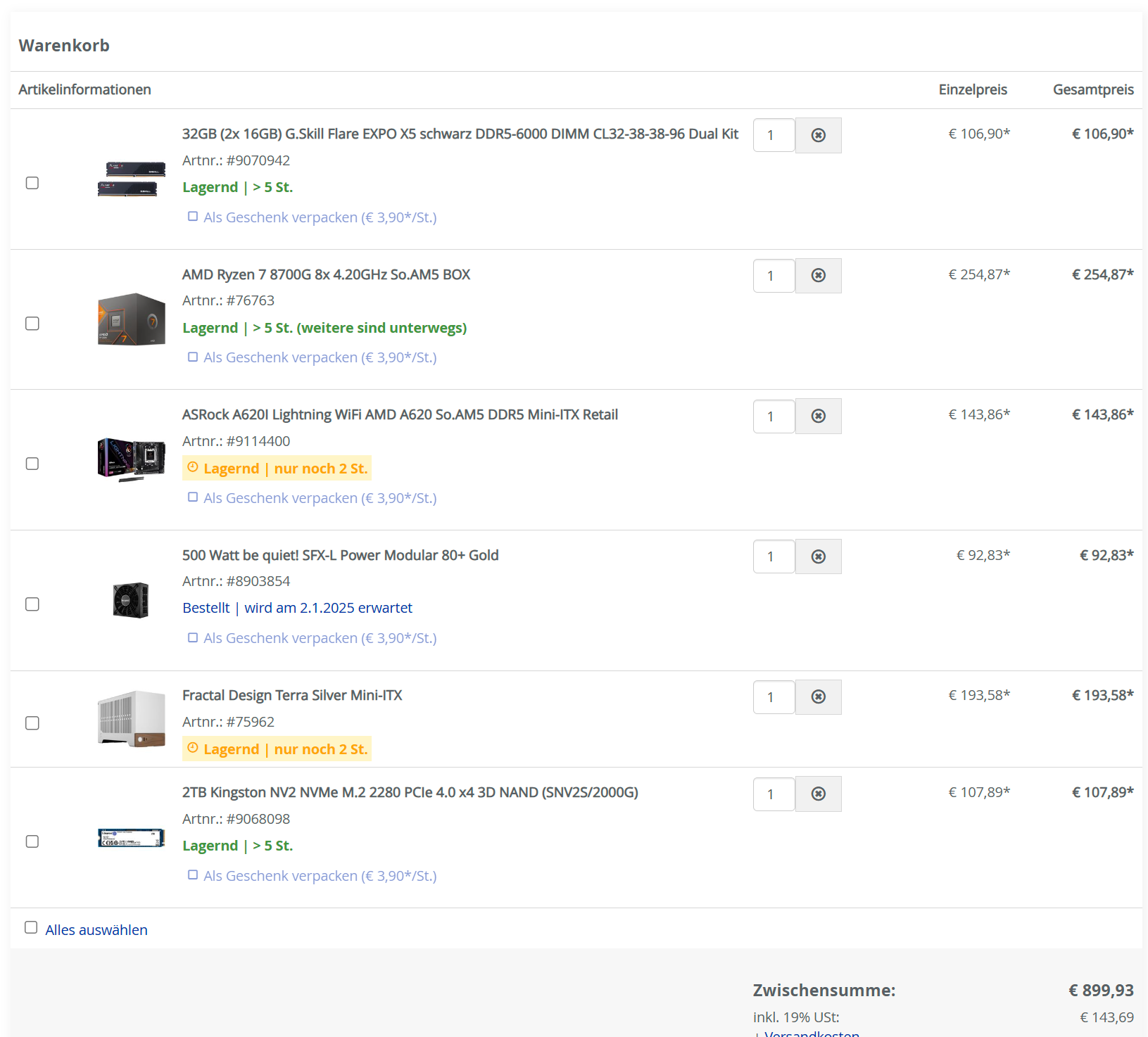The image size is (1148, 1037).
Task: Open AMD Ryzen box product thumbnail
Action: pyautogui.click(x=132, y=319)
